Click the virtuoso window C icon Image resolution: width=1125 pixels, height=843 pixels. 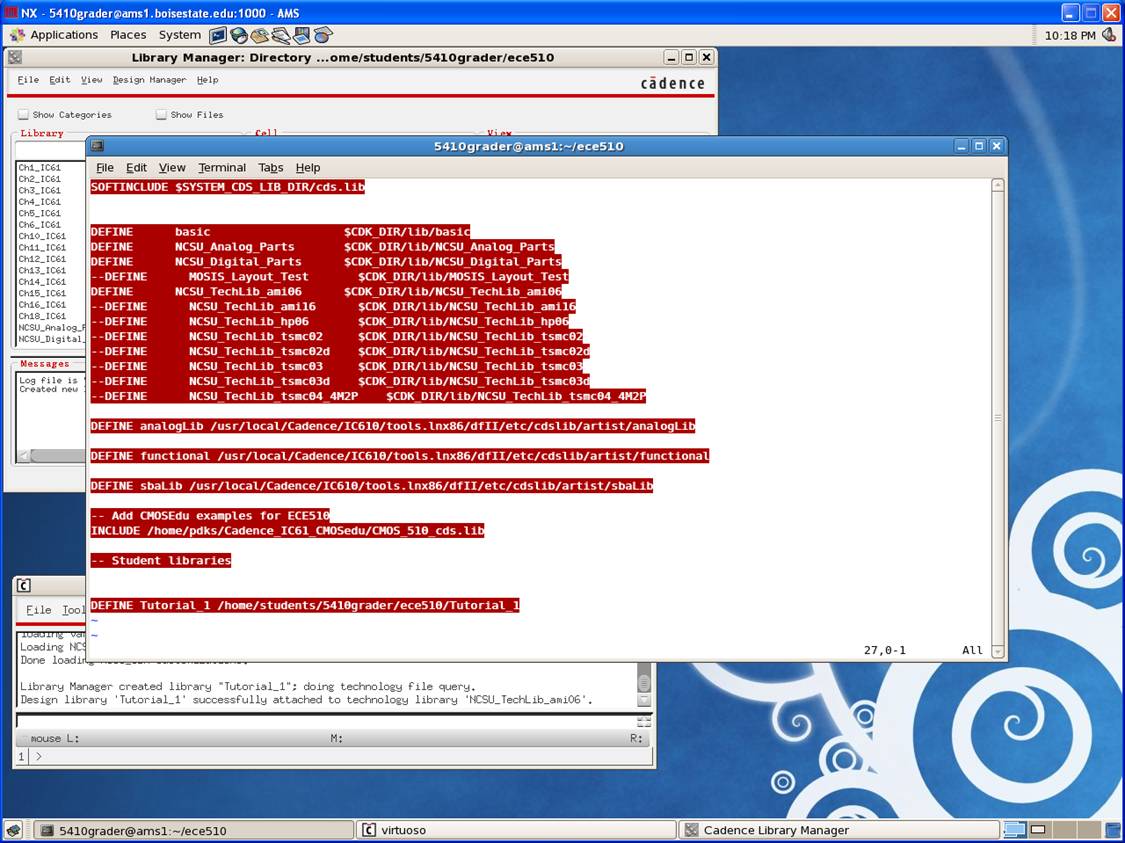click(24, 586)
